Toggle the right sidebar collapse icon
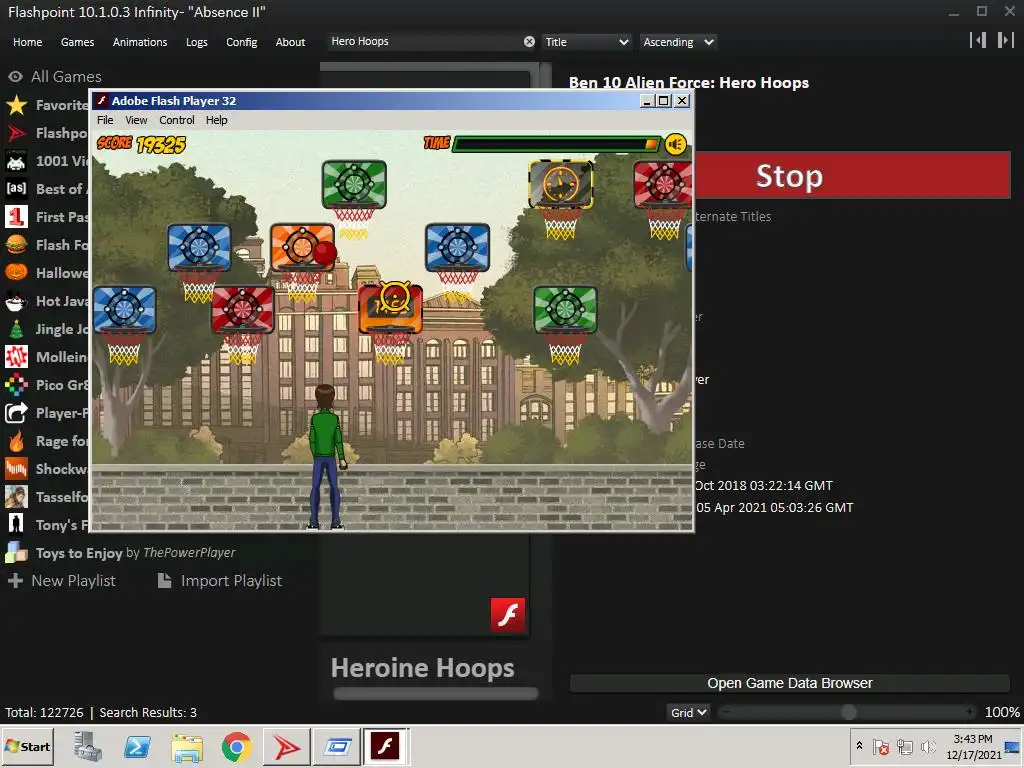1024x768 pixels. 1005,40
